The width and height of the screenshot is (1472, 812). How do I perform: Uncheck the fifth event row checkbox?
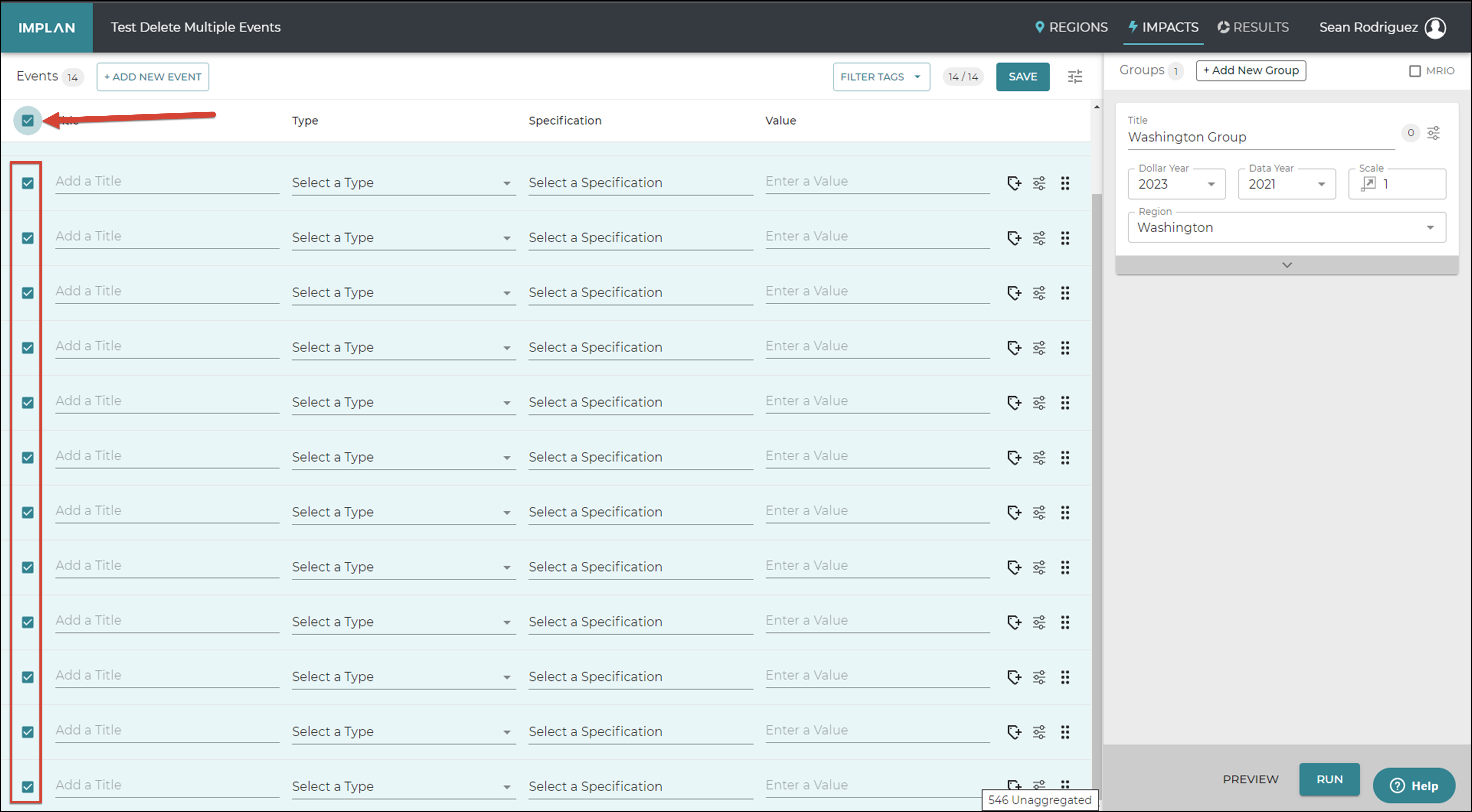tap(27, 402)
